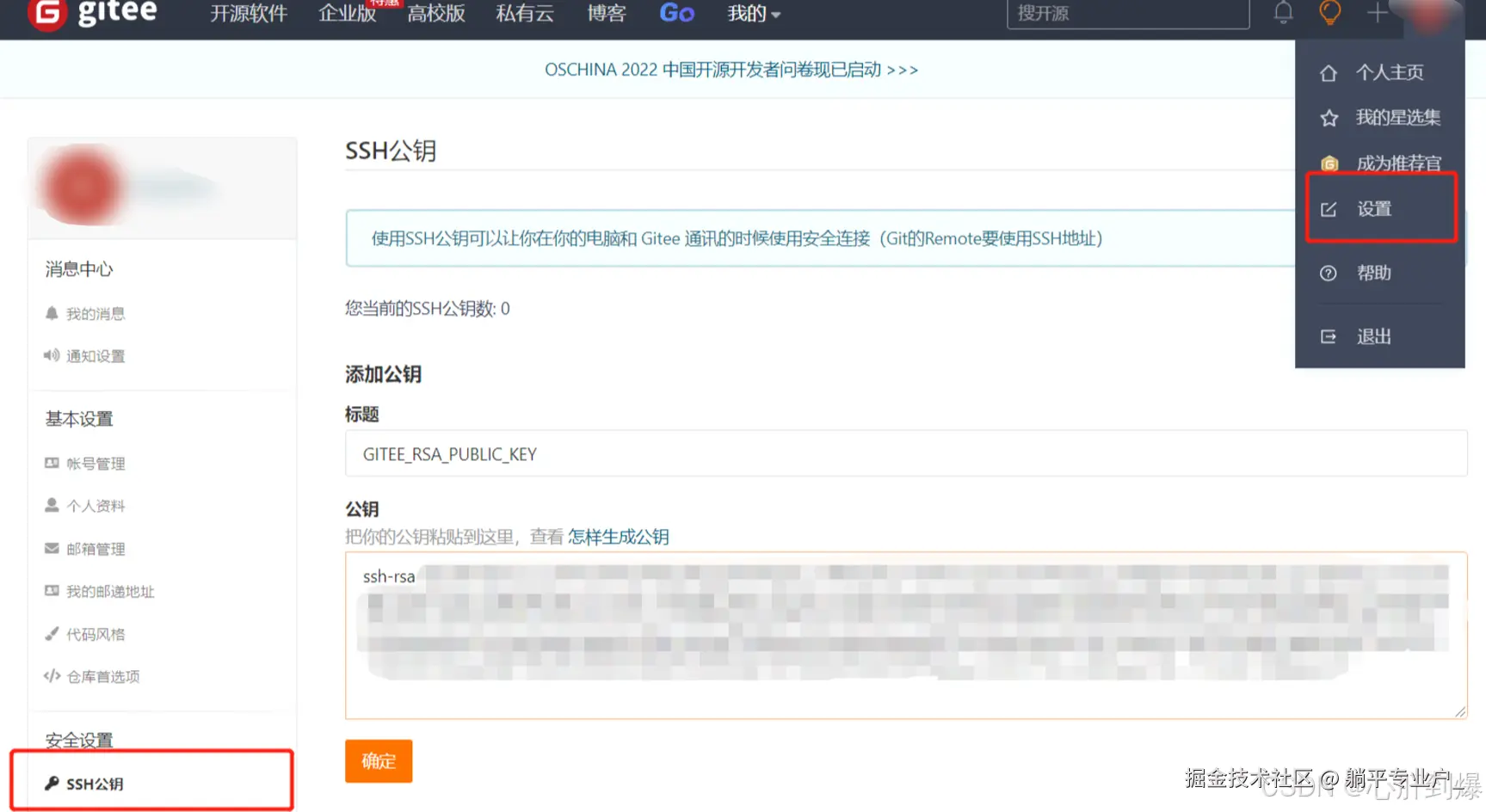Screen dimensions: 1486x812
Task: Open 帐号管理 in the sidebar
Action: (96, 464)
